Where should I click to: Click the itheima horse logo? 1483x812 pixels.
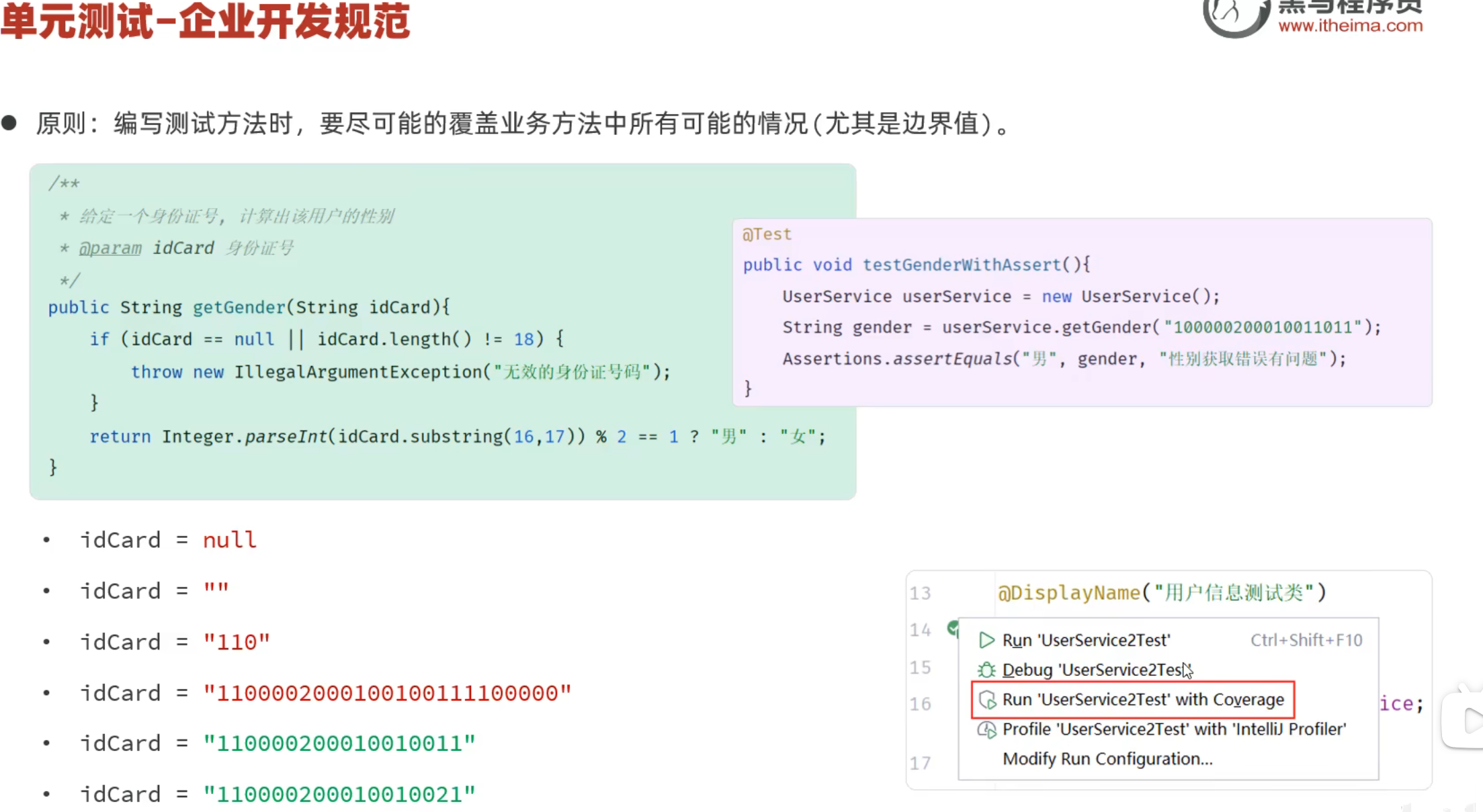1234,15
